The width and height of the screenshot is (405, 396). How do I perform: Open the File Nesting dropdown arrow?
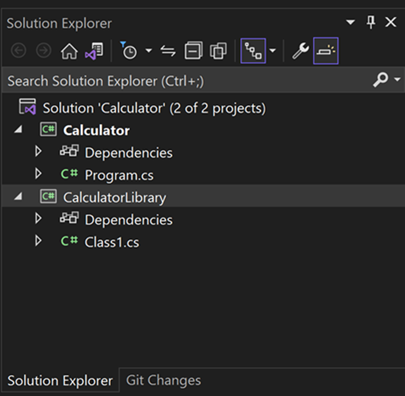click(x=273, y=51)
